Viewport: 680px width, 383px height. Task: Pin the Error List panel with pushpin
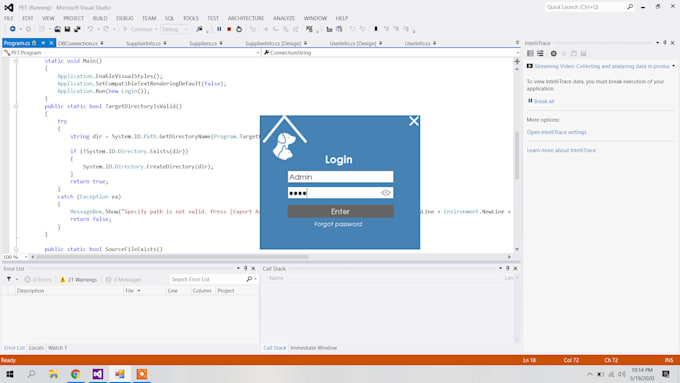245,268
